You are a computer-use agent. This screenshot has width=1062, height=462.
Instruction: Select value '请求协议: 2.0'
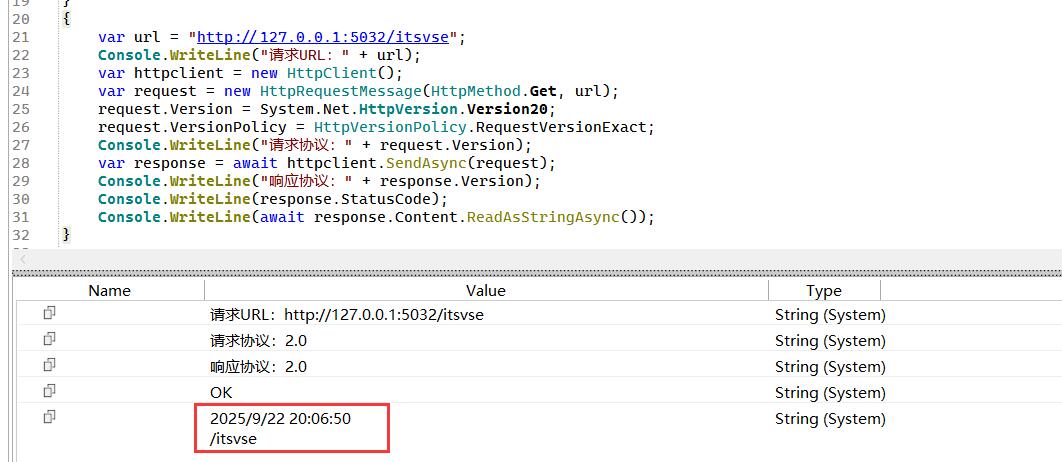pos(258,341)
